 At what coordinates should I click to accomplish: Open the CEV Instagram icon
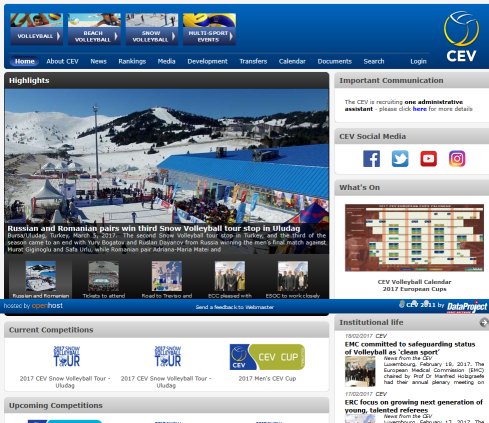pyautogui.click(x=457, y=159)
